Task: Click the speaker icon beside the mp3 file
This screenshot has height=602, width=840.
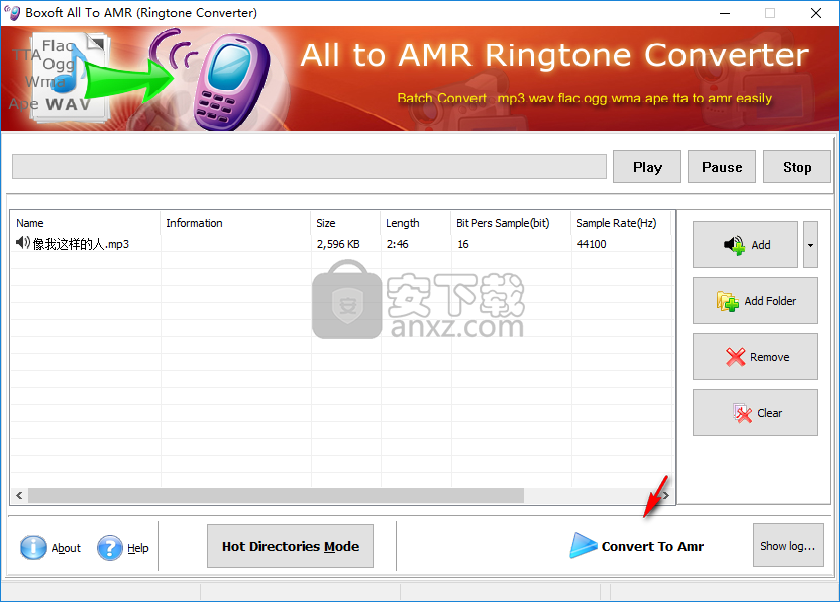Action: coord(22,243)
